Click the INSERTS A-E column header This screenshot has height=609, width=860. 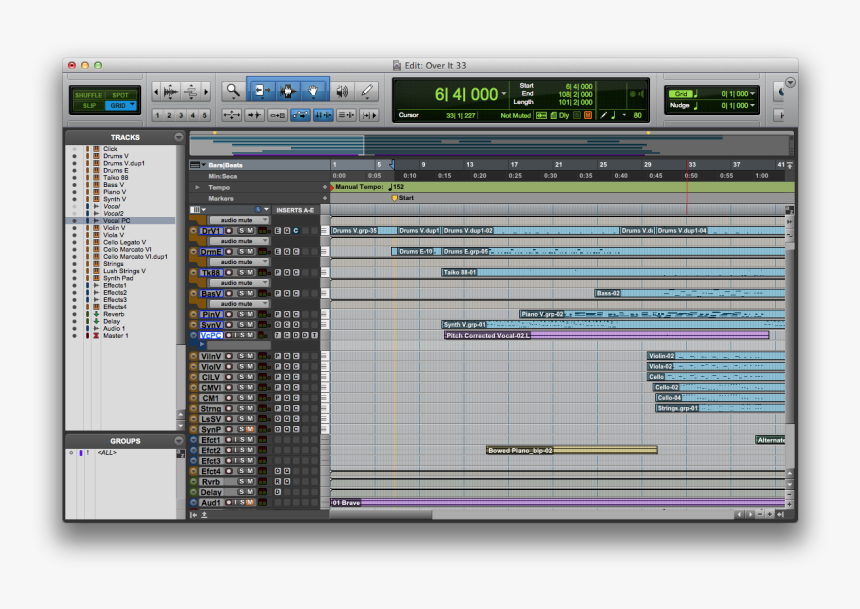[295, 210]
